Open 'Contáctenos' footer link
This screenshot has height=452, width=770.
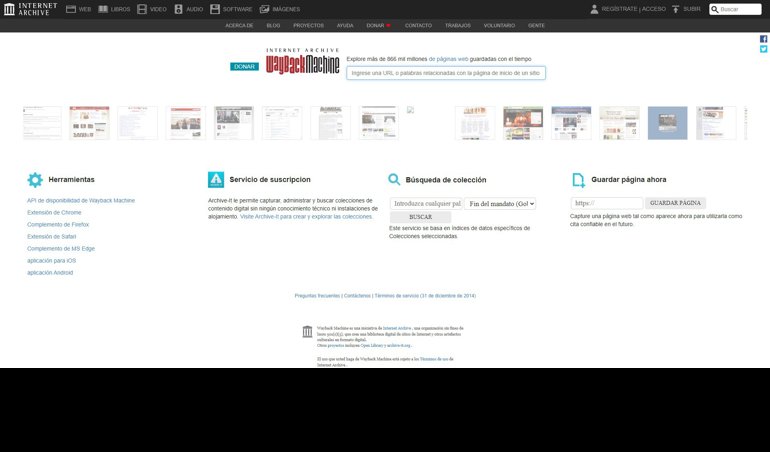click(357, 296)
